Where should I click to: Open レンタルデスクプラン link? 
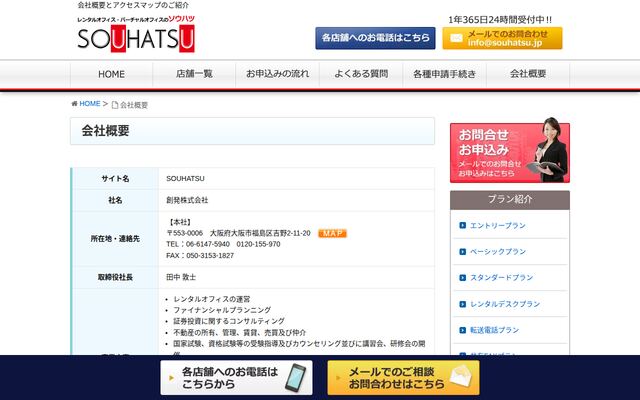pos(505,304)
